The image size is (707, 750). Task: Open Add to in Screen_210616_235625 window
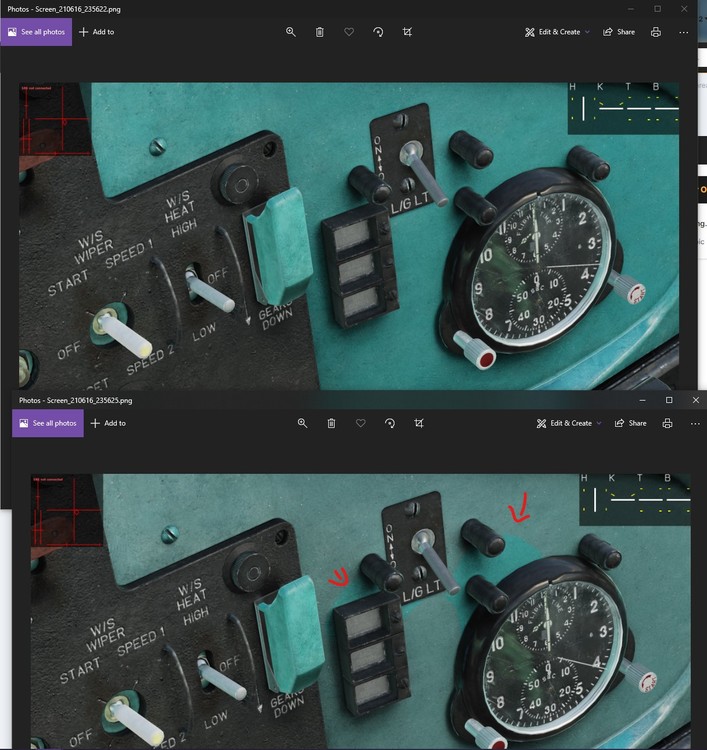coord(108,423)
